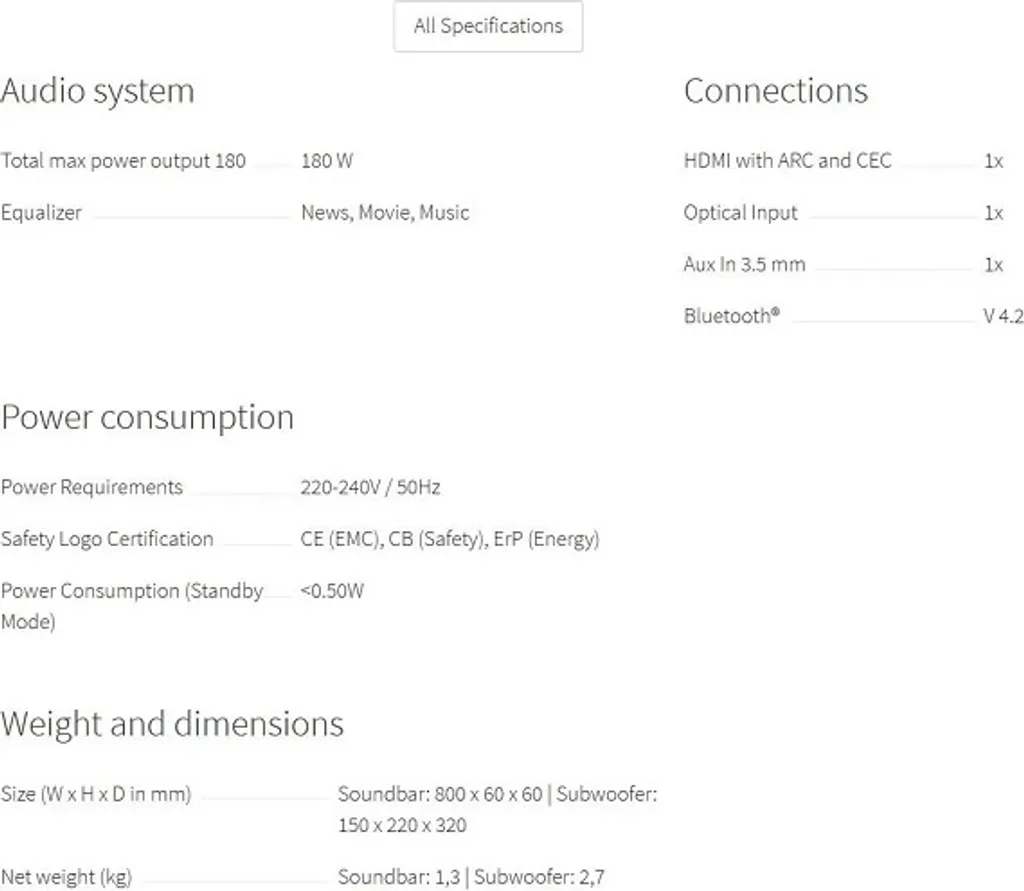This screenshot has width=1024, height=891.
Task: Click the Optical Input label
Action: pyautogui.click(x=740, y=213)
